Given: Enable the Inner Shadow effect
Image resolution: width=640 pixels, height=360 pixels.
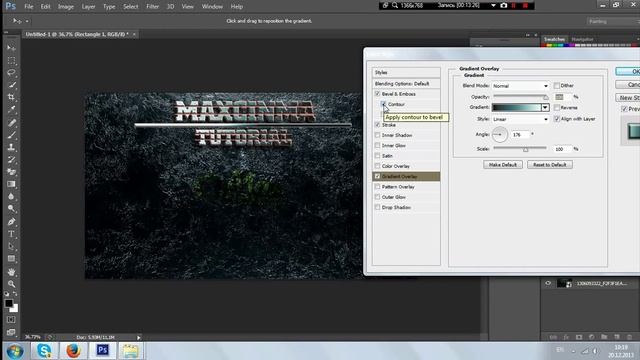Looking at the screenshot, I should click(378, 135).
